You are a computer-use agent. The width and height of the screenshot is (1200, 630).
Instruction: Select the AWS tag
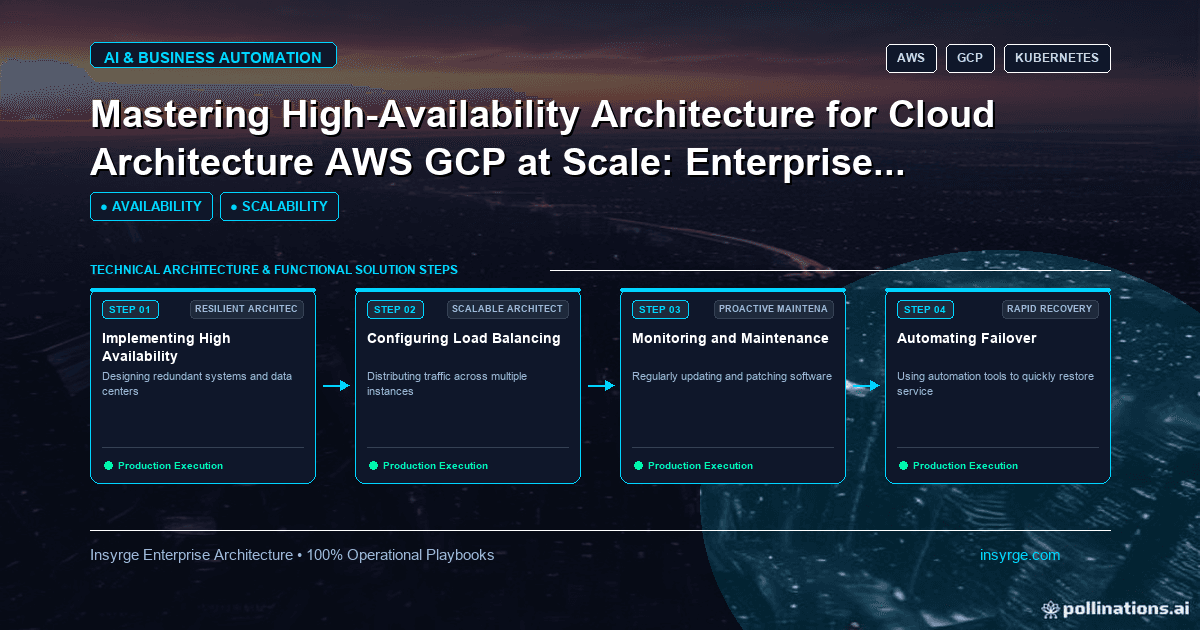pyautogui.click(x=911, y=58)
